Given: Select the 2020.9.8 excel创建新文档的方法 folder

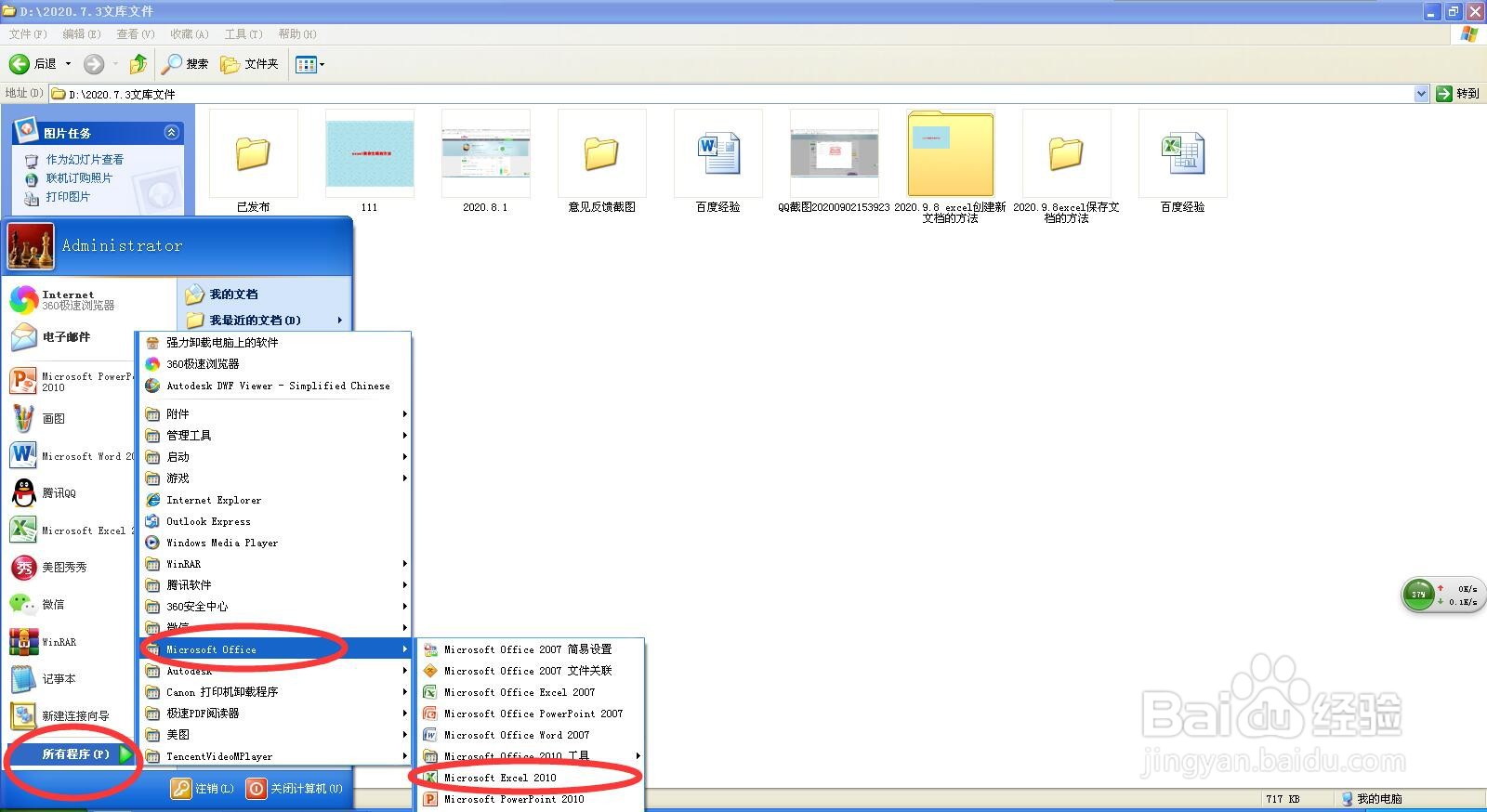Looking at the screenshot, I should pyautogui.click(x=950, y=166).
